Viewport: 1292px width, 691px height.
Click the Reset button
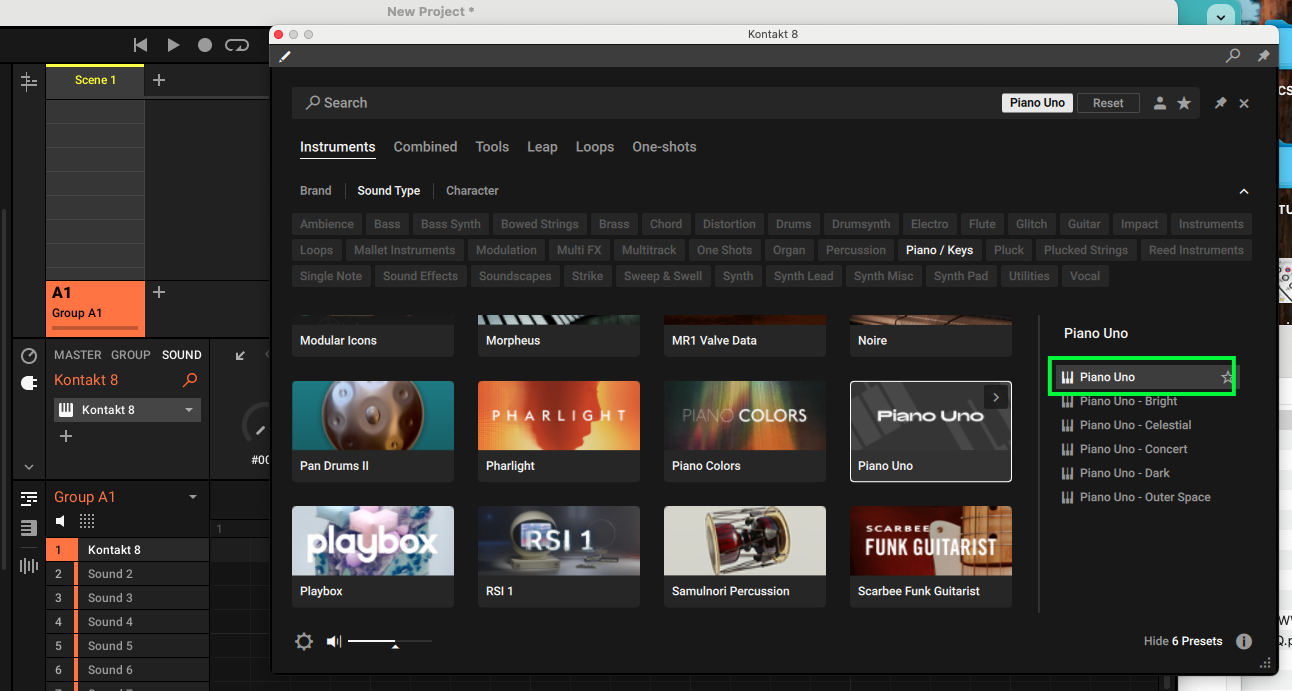(1108, 103)
